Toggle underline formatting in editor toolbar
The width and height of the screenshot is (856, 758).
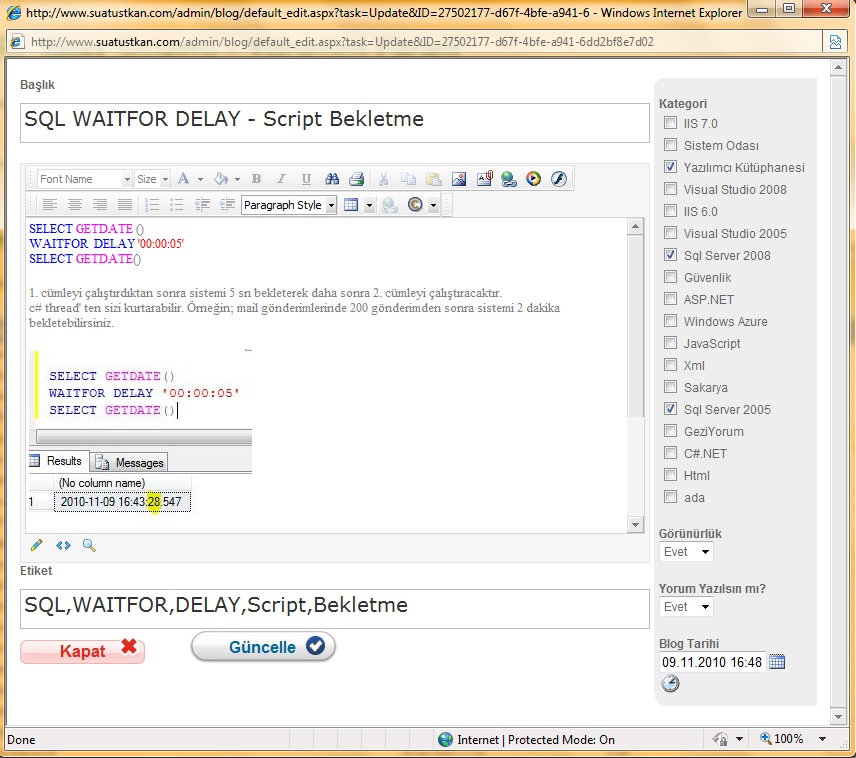point(306,179)
